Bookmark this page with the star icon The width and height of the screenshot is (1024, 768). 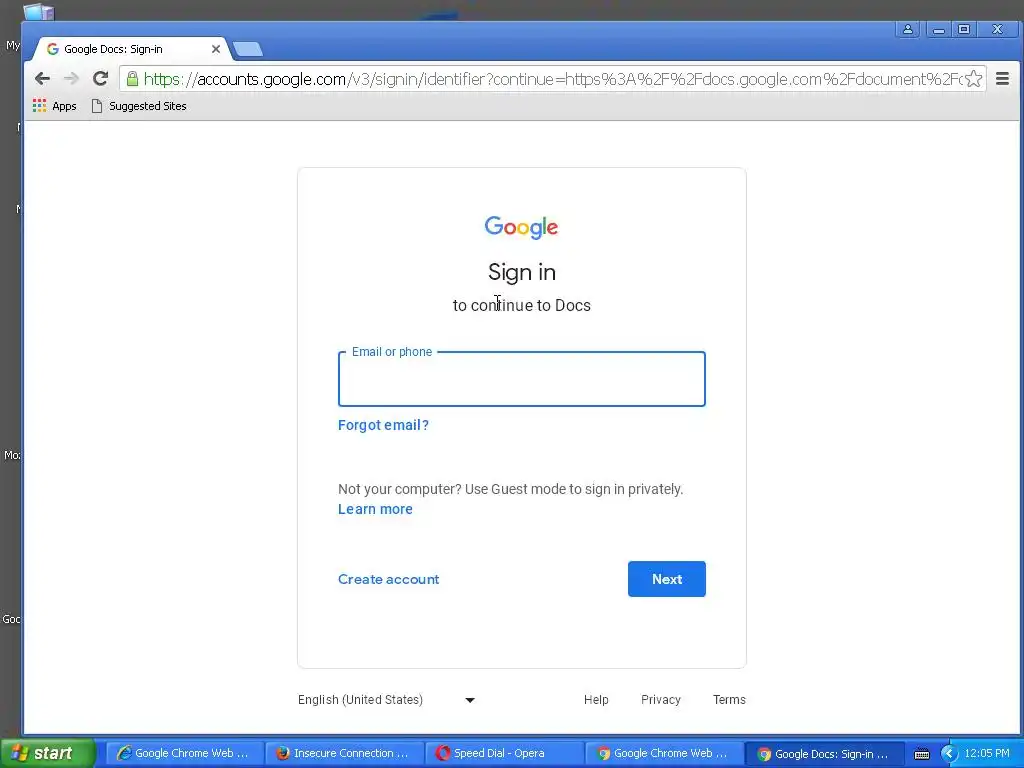[973, 79]
